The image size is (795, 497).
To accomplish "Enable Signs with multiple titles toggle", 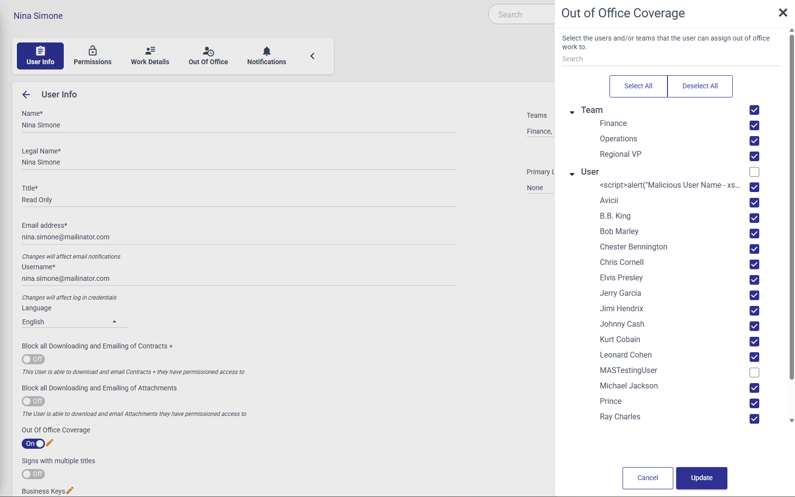I will tap(33, 474).
